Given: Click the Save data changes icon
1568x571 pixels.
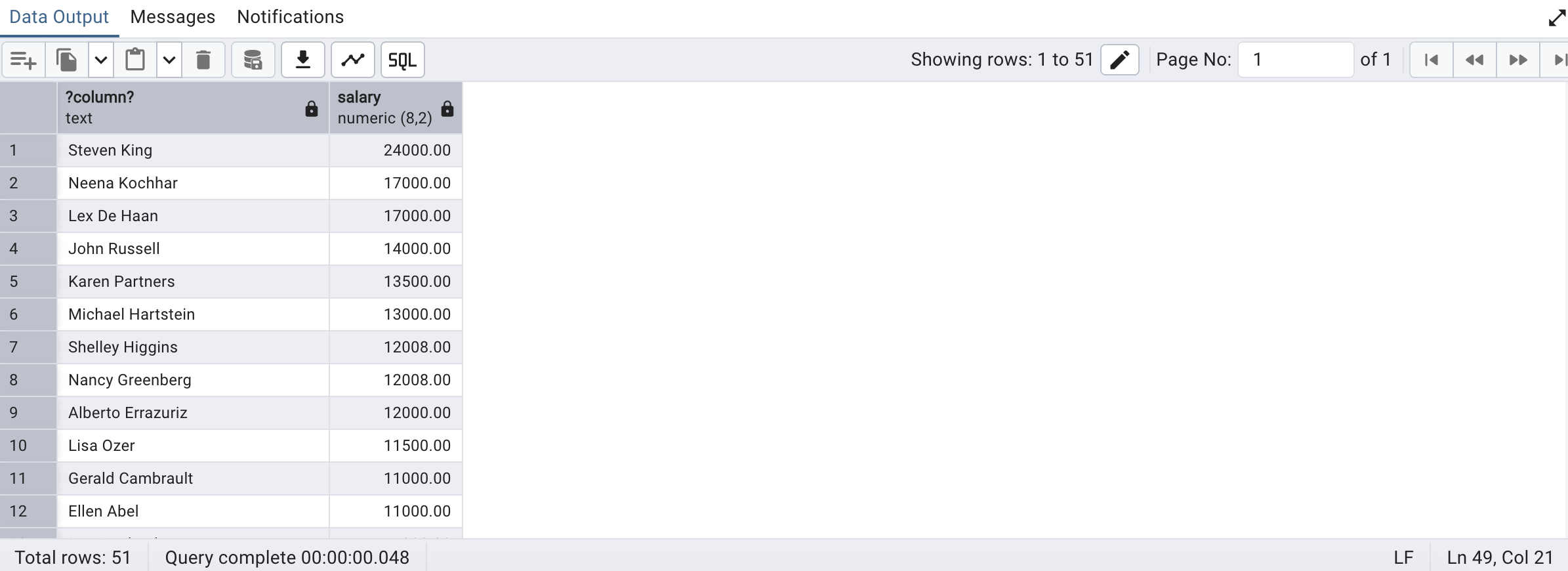Looking at the screenshot, I should [x=253, y=60].
